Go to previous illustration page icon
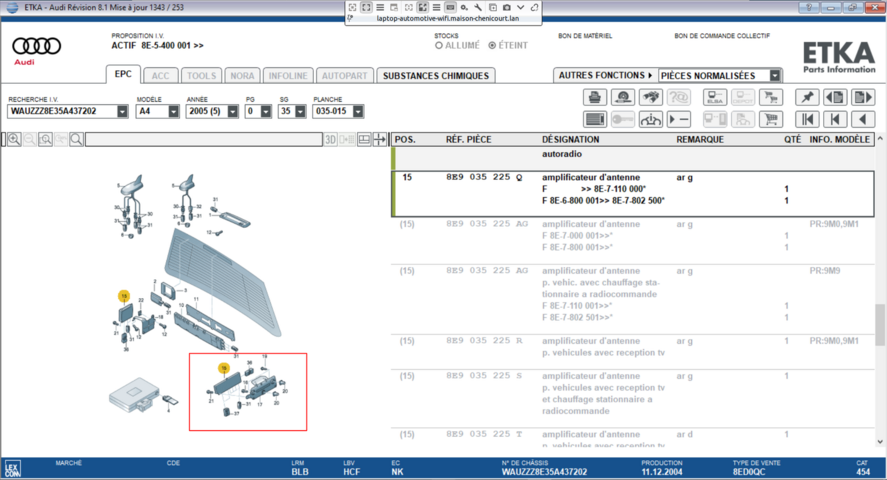Viewport: 887px width, 480px height. click(x=835, y=97)
